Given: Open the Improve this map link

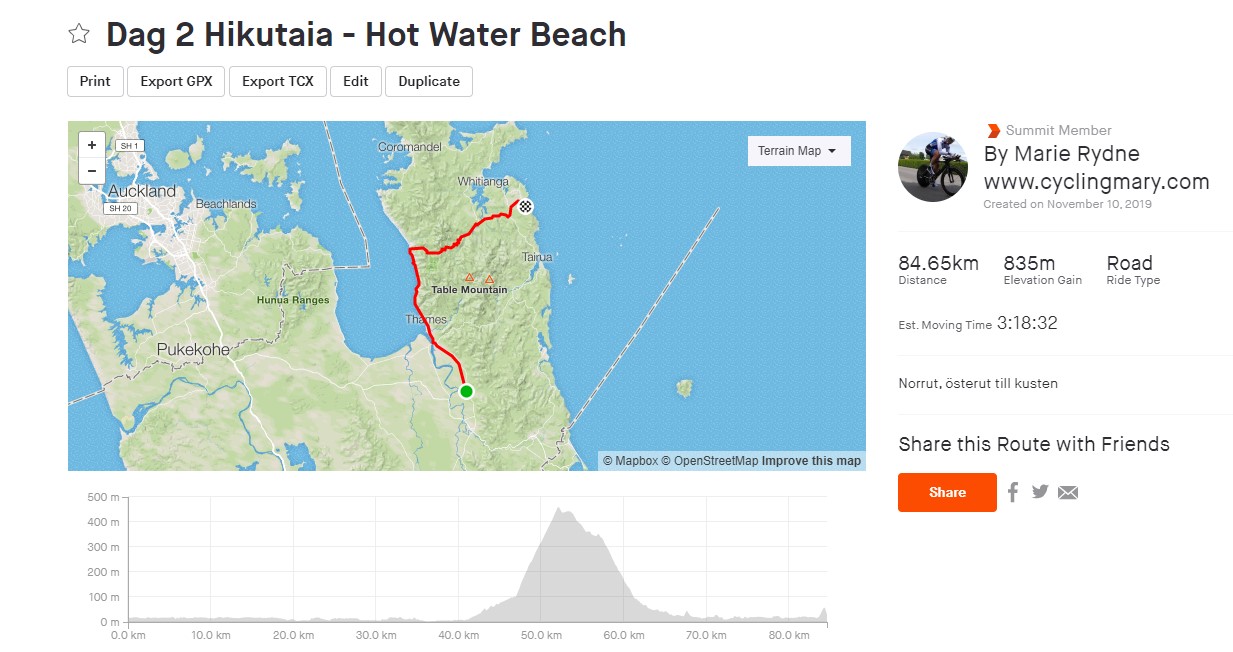Looking at the screenshot, I should point(815,460).
